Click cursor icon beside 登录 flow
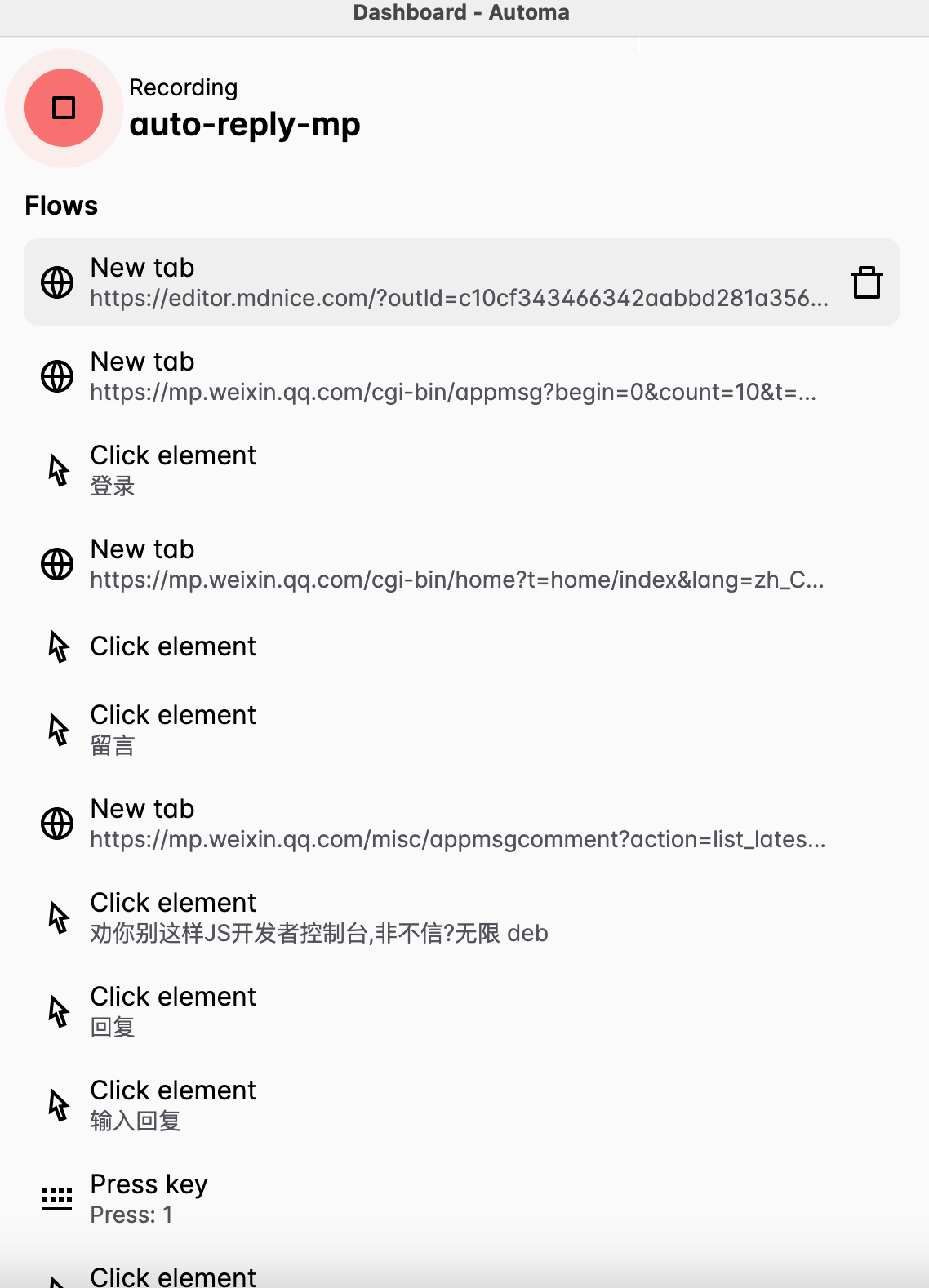Viewport: 929px width, 1288px height. pyautogui.click(x=58, y=470)
